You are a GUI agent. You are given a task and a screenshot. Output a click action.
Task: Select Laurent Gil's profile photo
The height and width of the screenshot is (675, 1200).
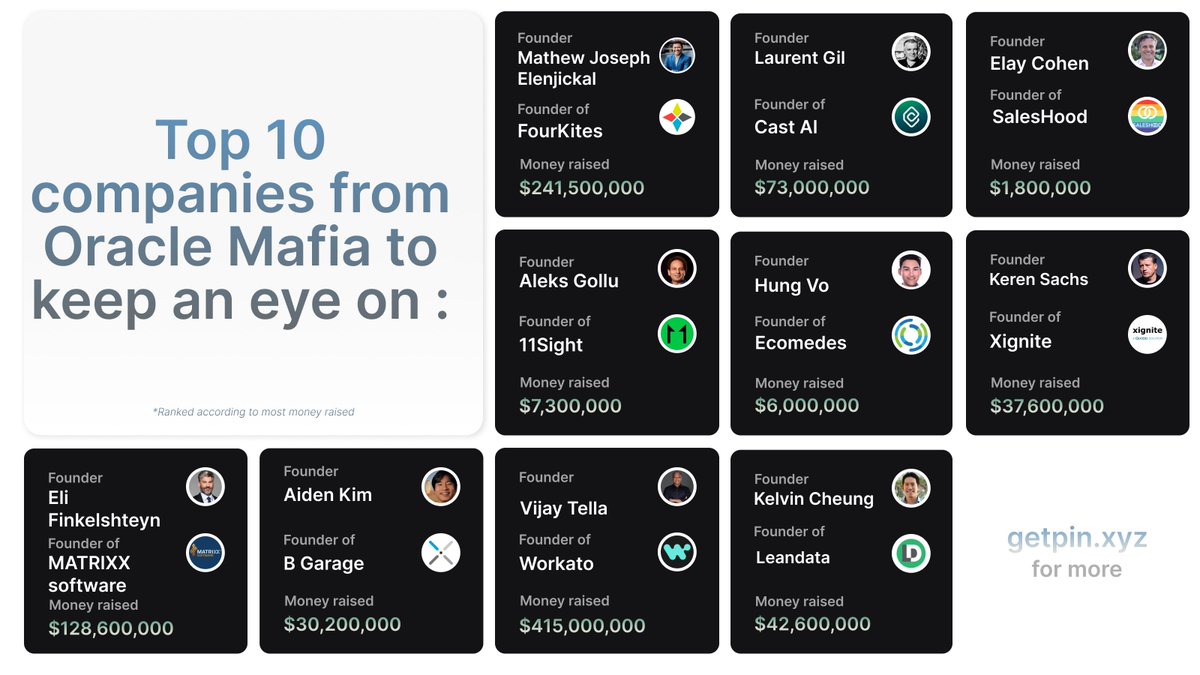point(911,52)
